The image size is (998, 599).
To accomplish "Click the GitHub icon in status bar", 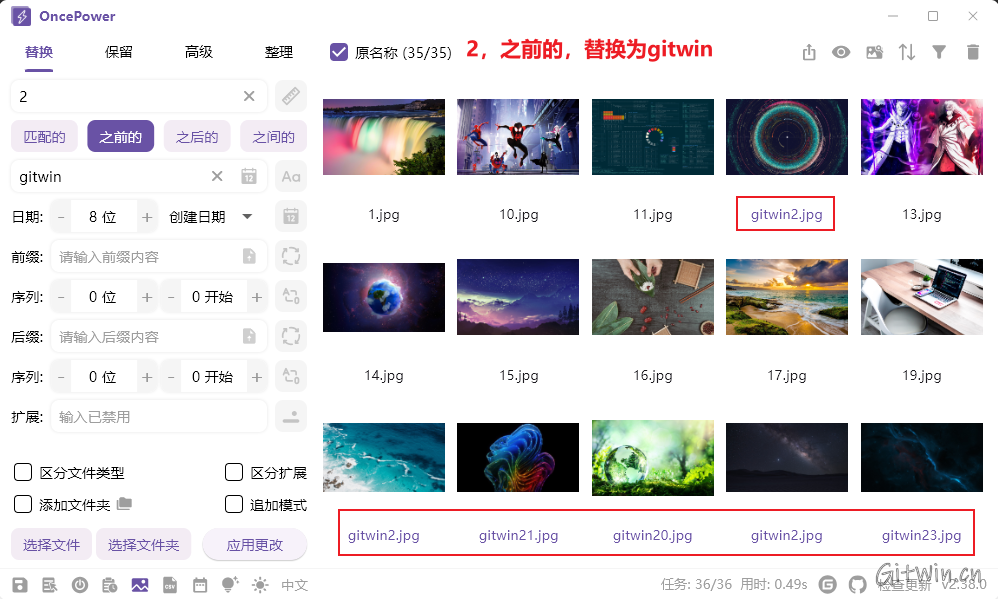I will point(857,585).
